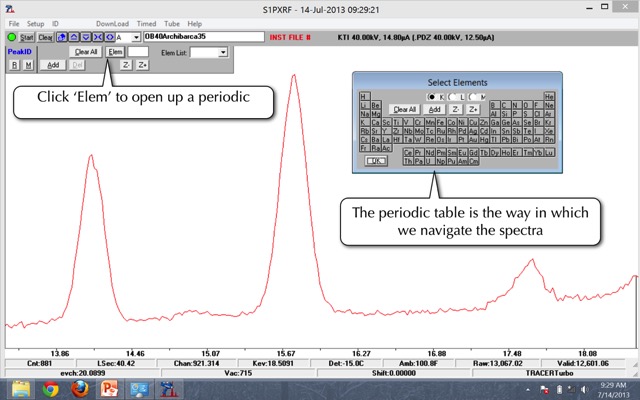Screen dimensions: 640x400
Task: Open PowerPoint from the taskbar
Action: (109, 388)
